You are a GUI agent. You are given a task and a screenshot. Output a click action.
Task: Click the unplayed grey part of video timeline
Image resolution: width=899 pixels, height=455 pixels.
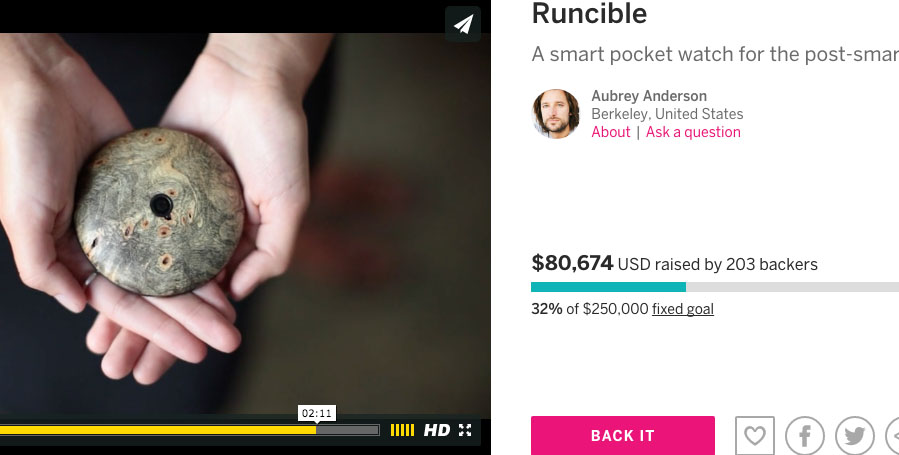pos(350,430)
